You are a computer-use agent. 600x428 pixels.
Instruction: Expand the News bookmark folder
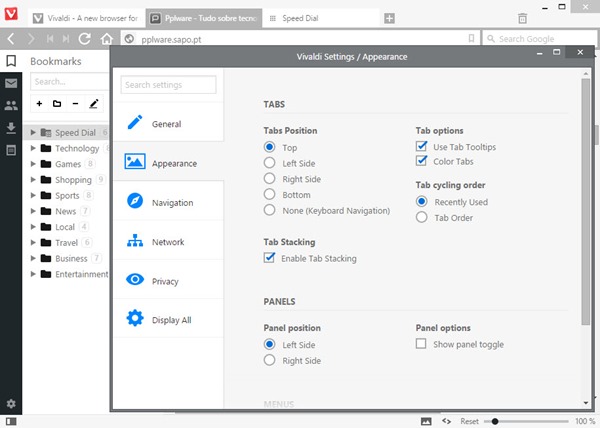[33, 211]
